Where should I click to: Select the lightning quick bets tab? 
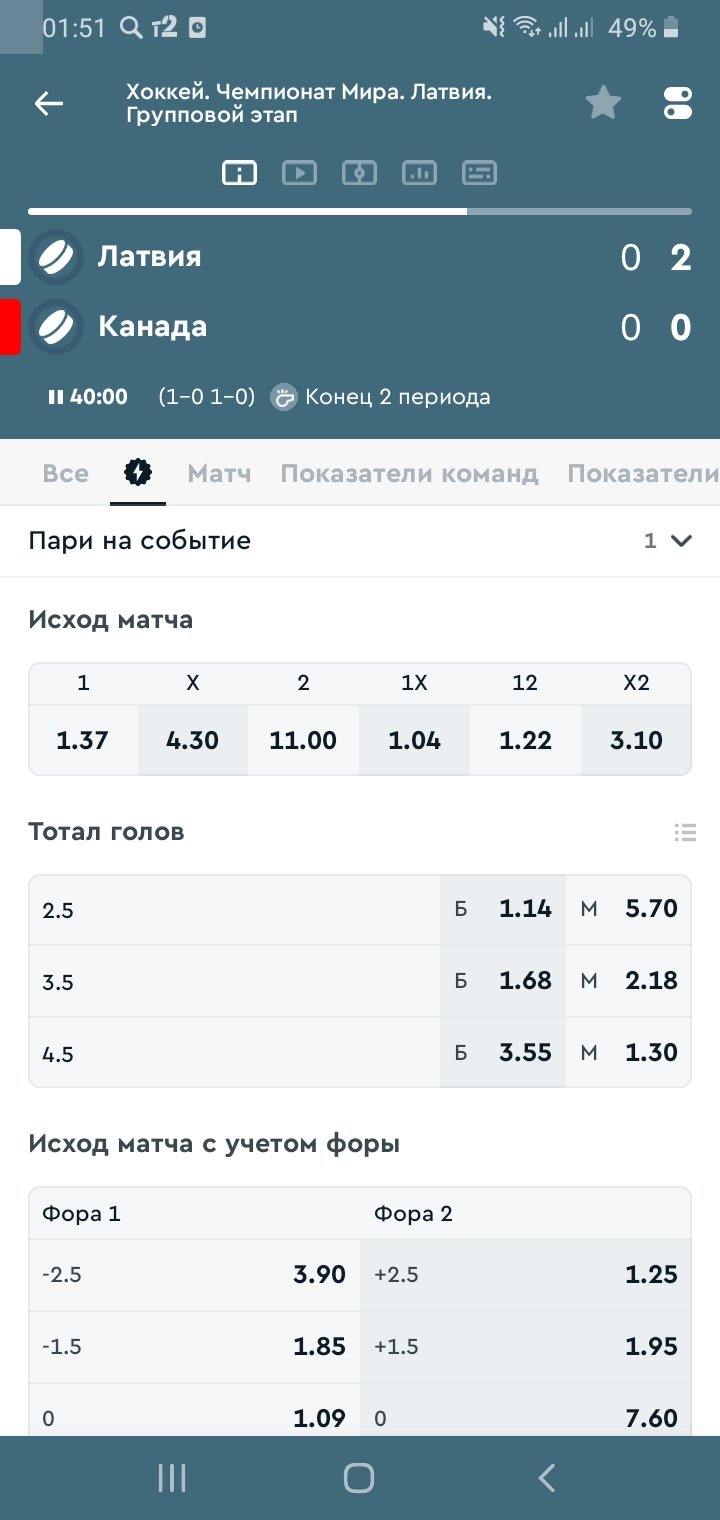click(x=137, y=472)
